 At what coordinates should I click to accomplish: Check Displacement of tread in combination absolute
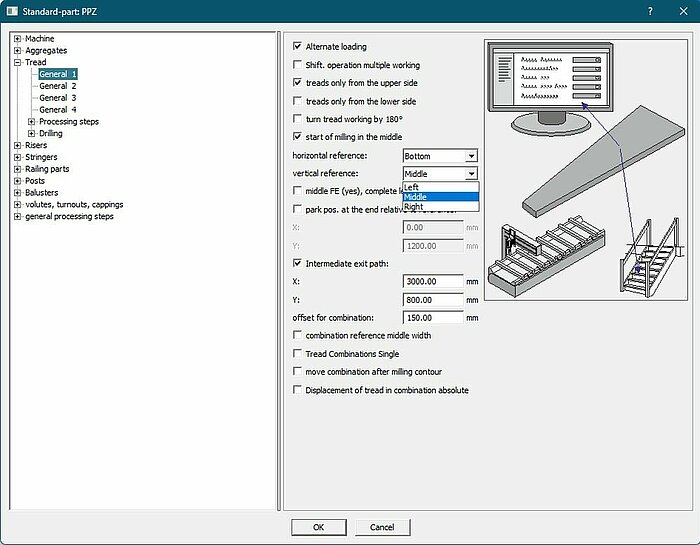(297, 389)
